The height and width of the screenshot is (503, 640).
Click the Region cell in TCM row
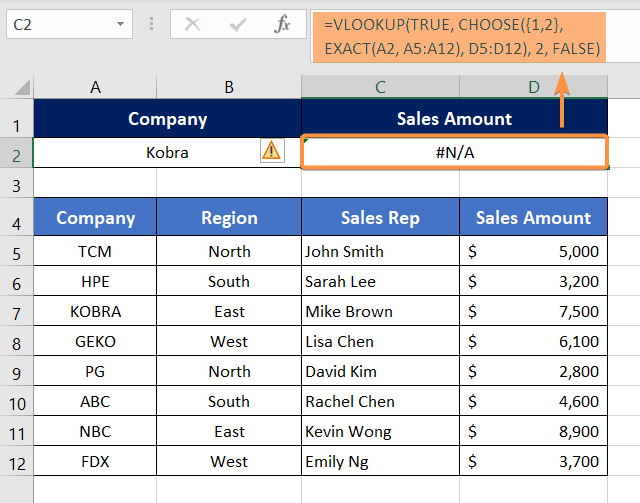click(x=229, y=251)
